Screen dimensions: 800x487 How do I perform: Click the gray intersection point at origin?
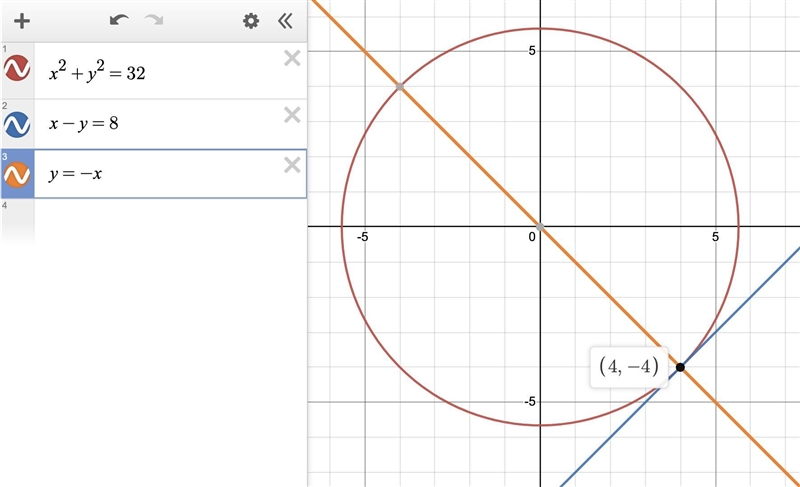[x=540, y=227]
